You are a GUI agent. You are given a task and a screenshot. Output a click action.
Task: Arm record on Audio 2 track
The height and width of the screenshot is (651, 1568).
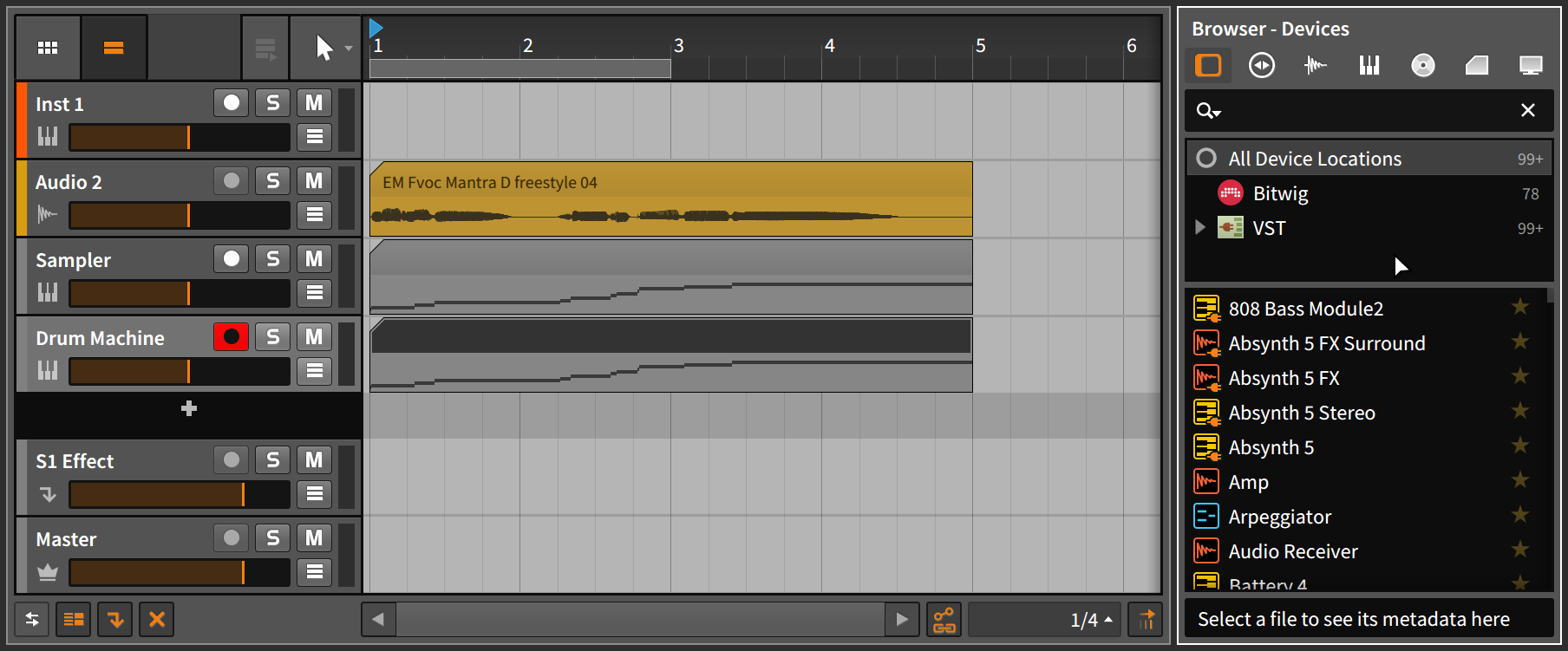coord(232,181)
